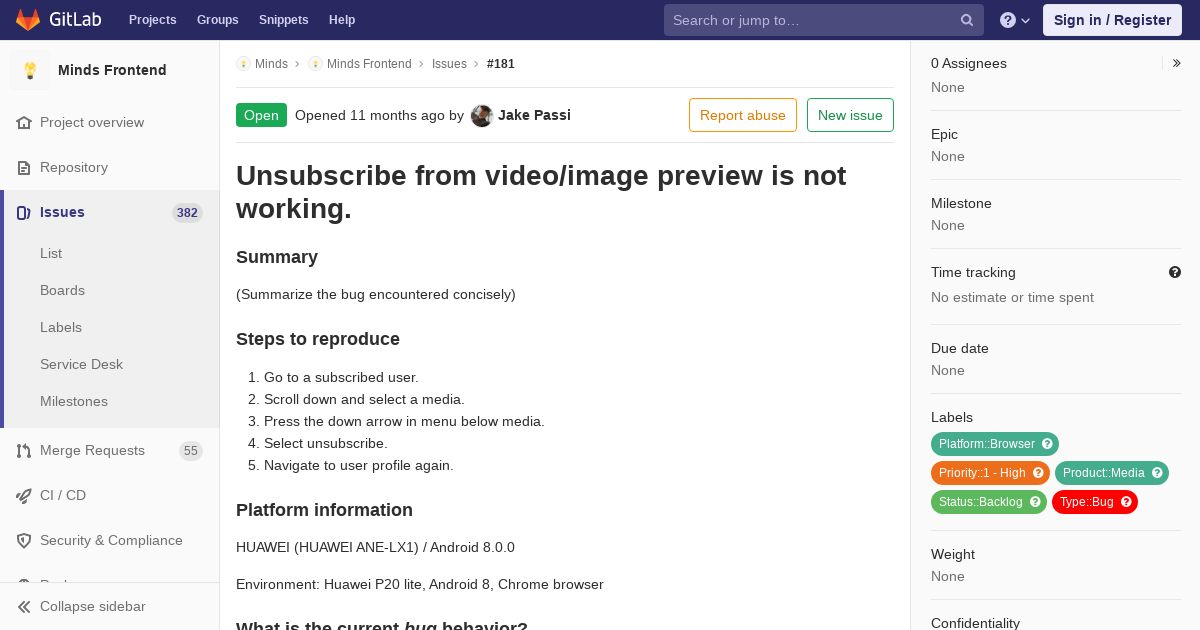Click the Collapse sidebar double-chevron icon

tap(24, 607)
